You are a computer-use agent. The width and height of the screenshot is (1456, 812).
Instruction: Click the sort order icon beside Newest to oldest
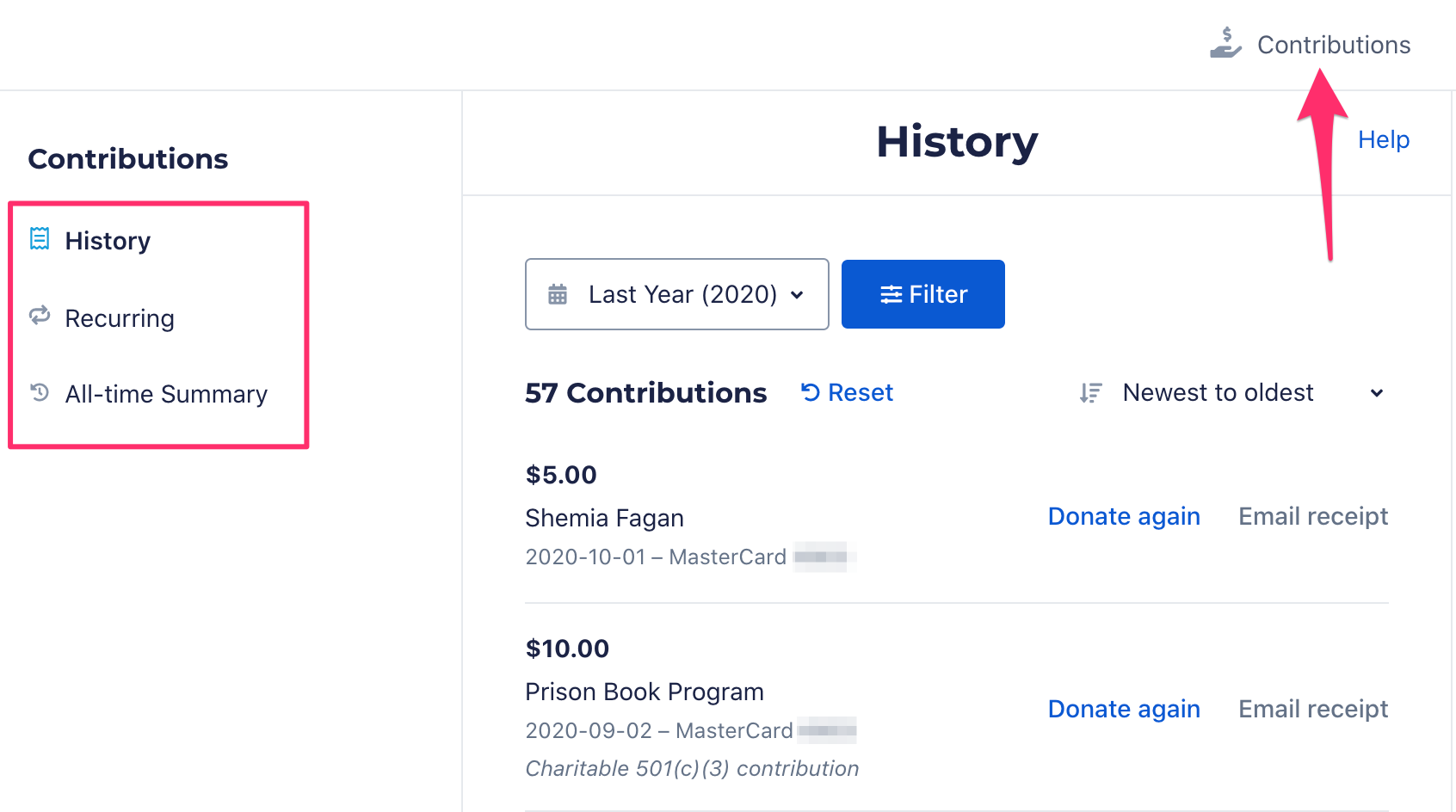click(x=1090, y=393)
